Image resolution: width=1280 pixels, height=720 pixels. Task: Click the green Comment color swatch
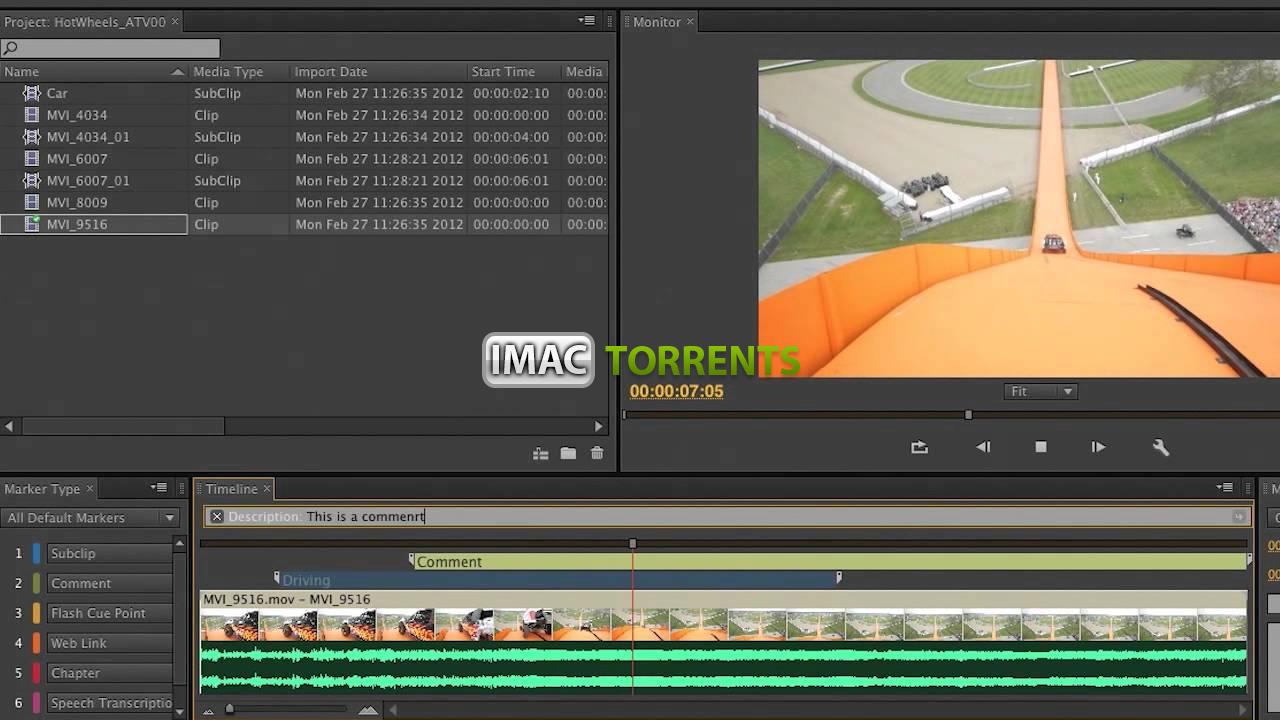[37, 583]
